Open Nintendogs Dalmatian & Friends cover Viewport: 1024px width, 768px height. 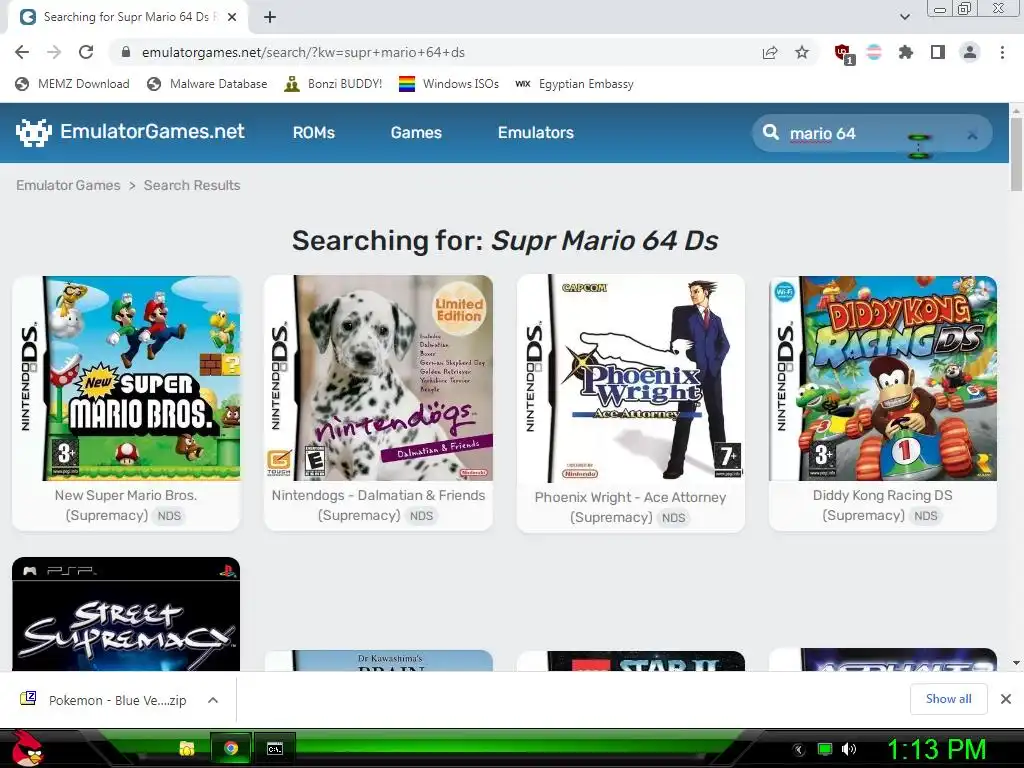(x=378, y=378)
